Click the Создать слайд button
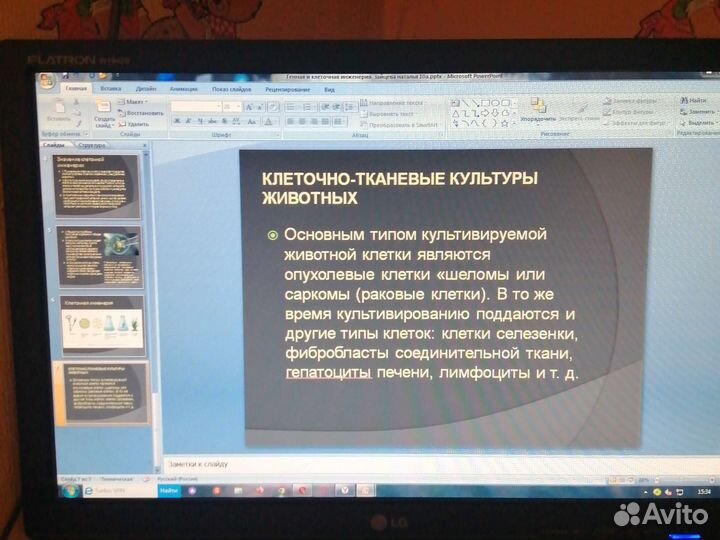The image size is (720, 540). pos(104,114)
